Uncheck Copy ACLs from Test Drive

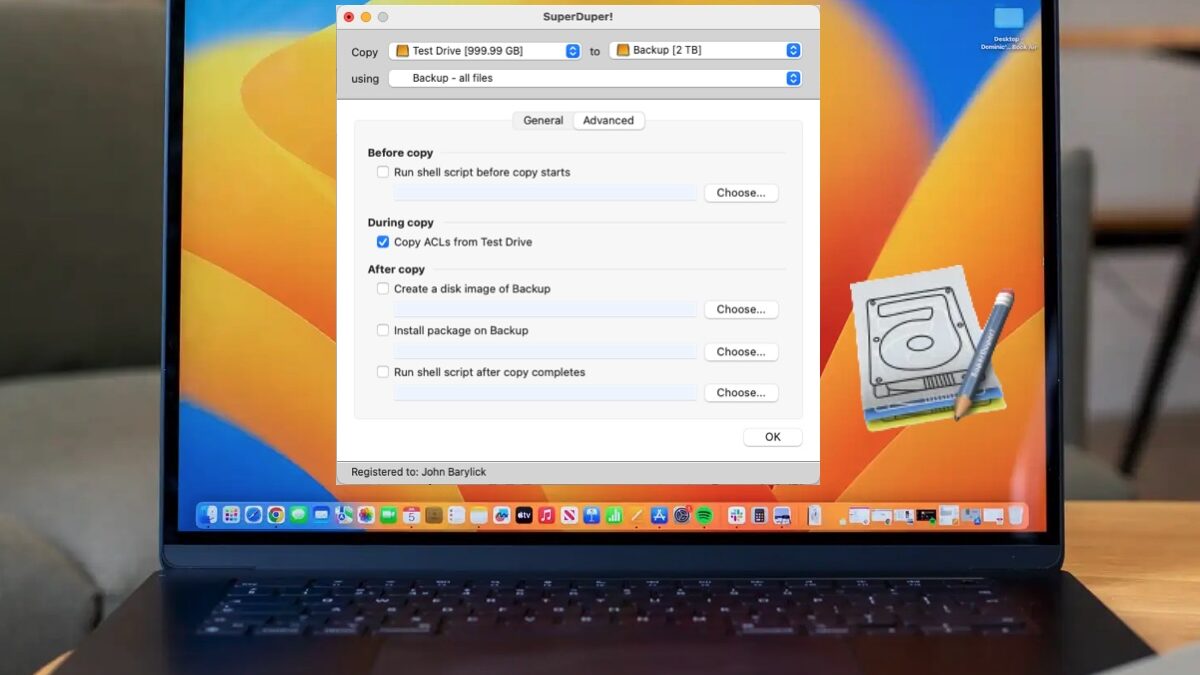(383, 242)
